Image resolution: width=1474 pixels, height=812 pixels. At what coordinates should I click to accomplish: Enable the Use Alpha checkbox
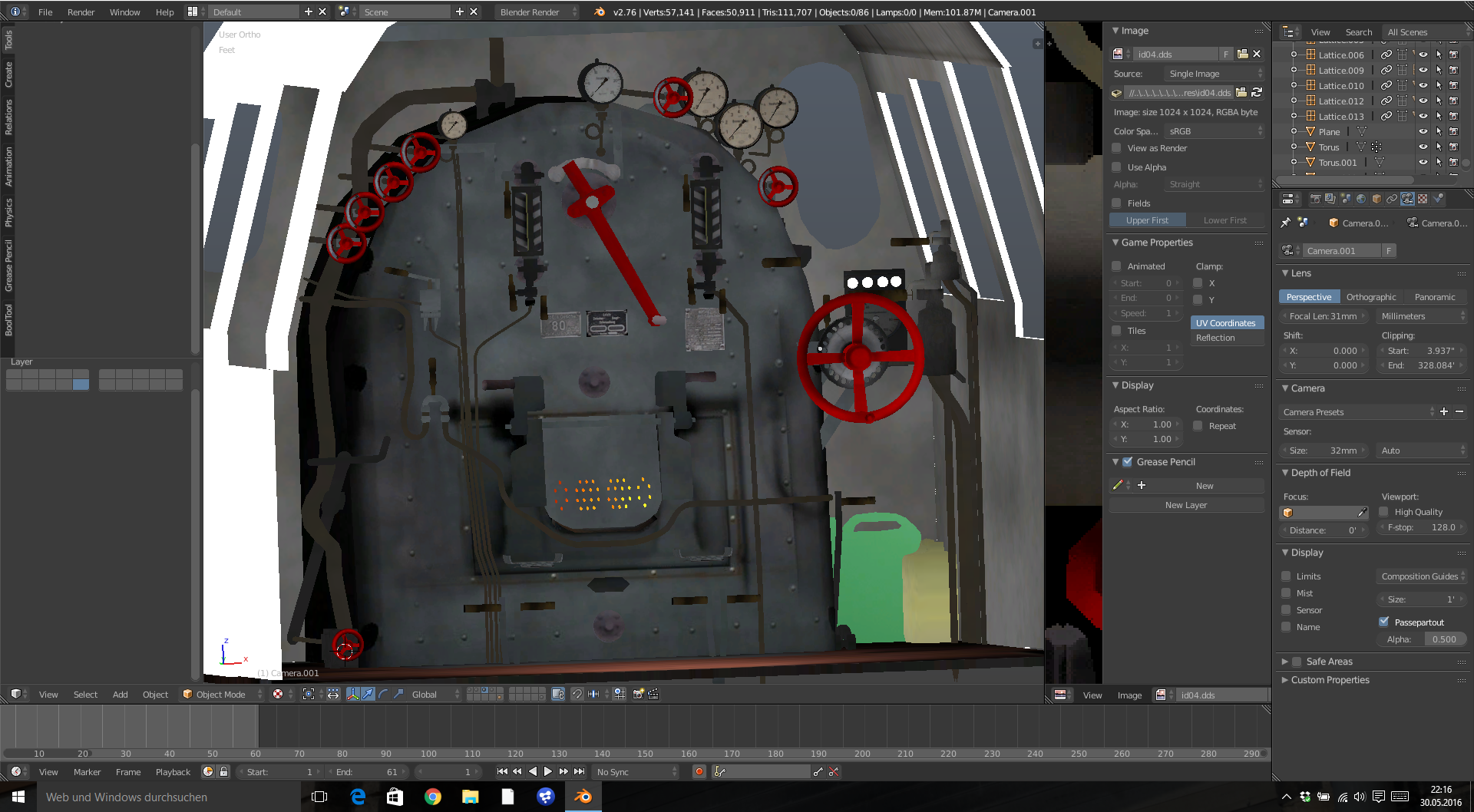pos(1117,167)
